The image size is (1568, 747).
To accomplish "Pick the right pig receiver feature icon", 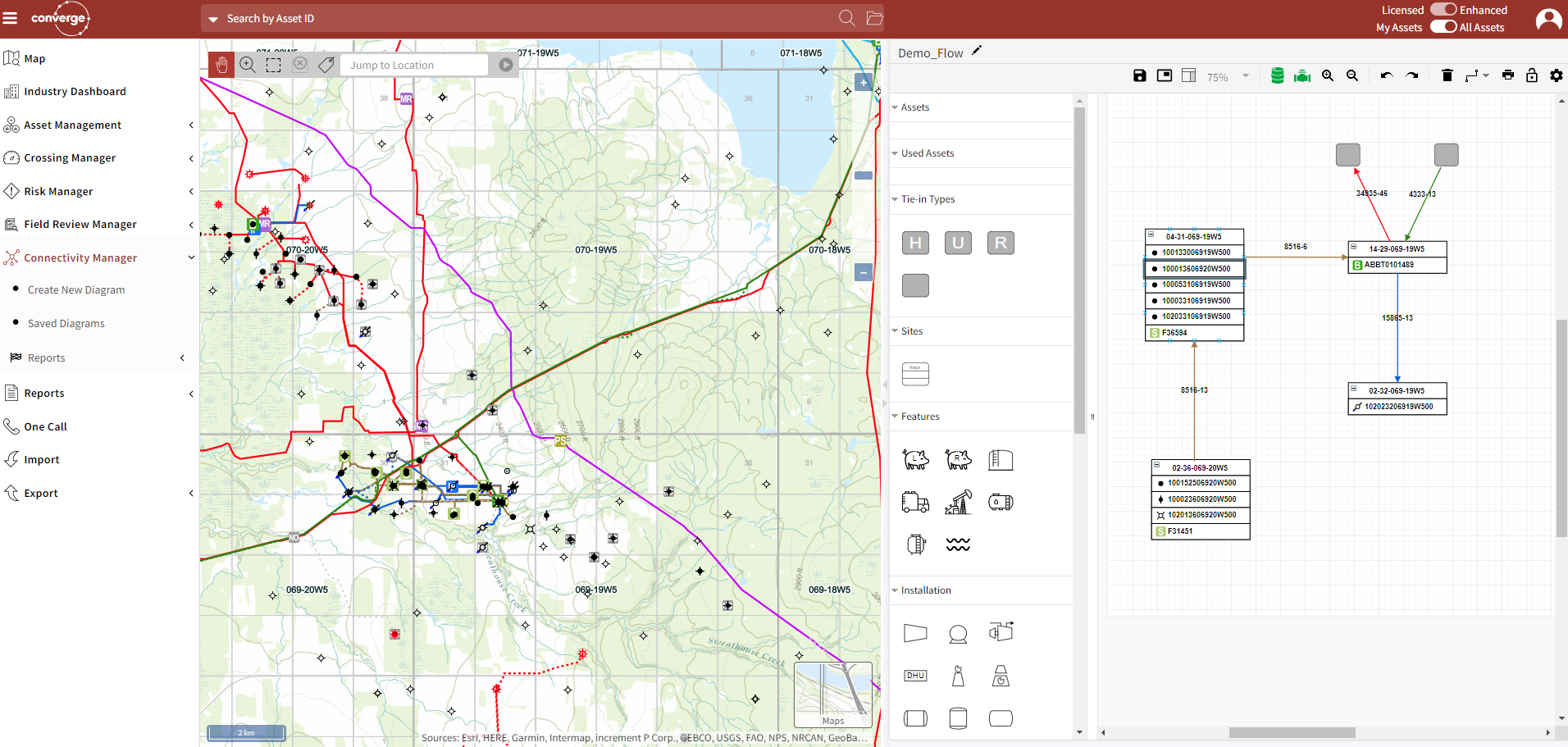I will click(958, 459).
